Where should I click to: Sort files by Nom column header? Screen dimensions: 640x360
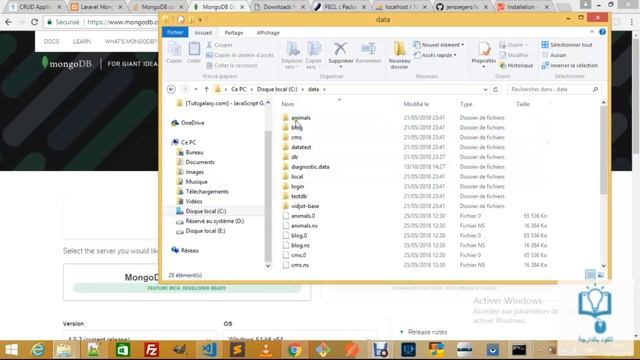tap(287, 104)
